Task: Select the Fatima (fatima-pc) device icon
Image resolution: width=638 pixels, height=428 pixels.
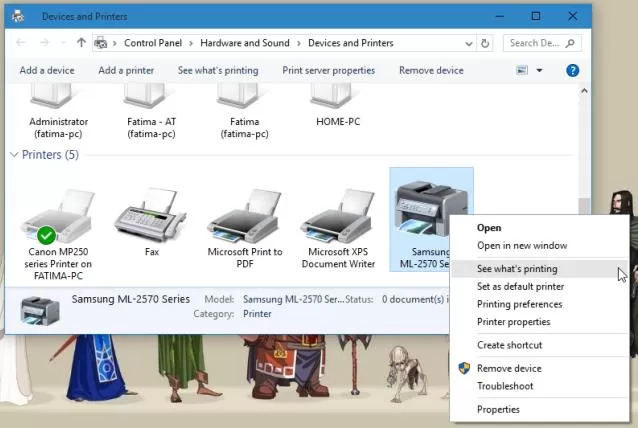Action: pos(238,96)
